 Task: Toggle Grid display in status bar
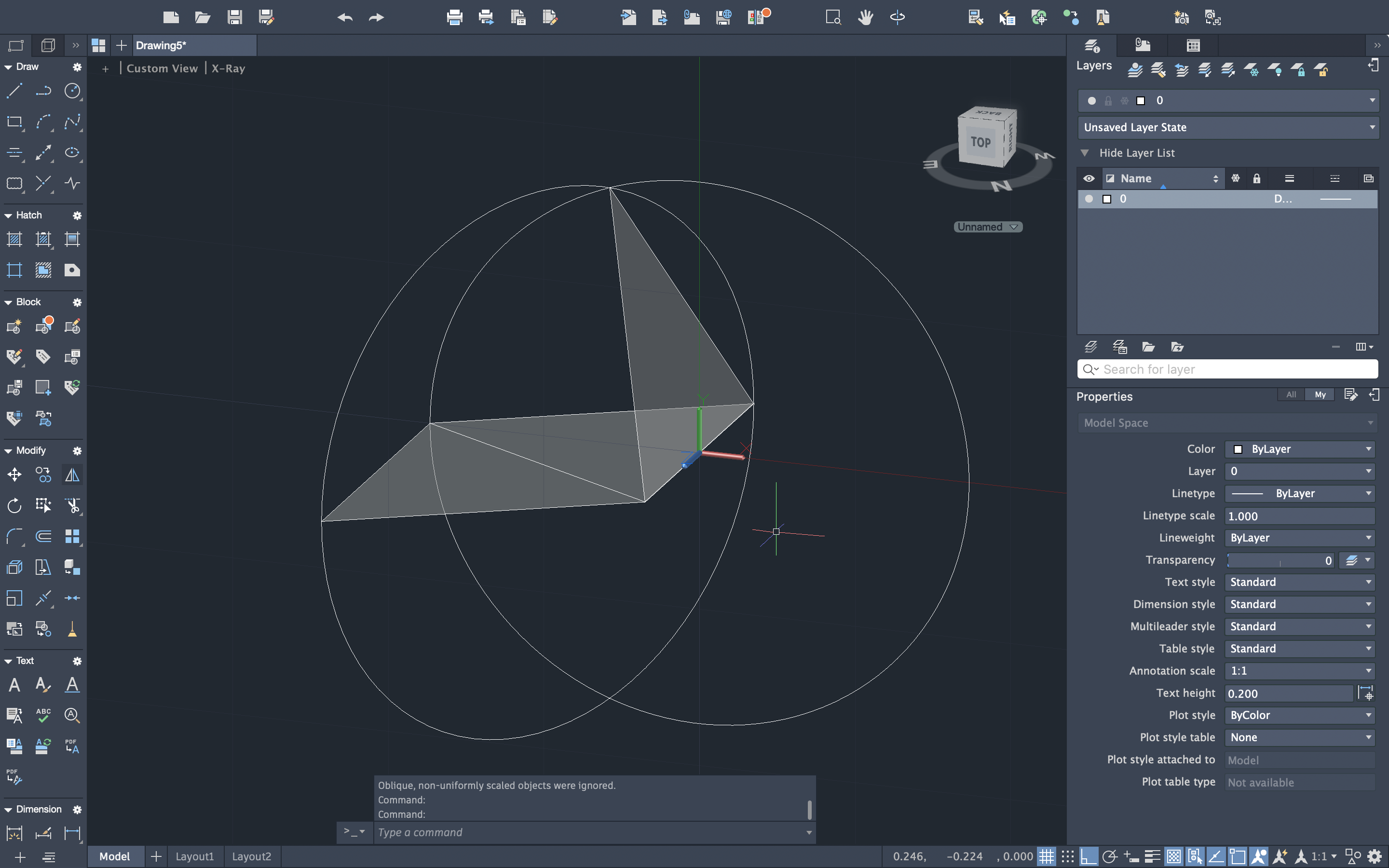coord(1047,856)
